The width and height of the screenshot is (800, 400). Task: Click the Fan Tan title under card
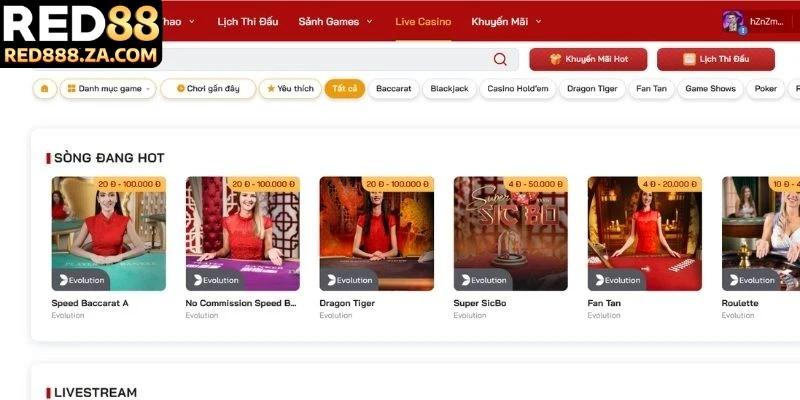[x=604, y=303]
